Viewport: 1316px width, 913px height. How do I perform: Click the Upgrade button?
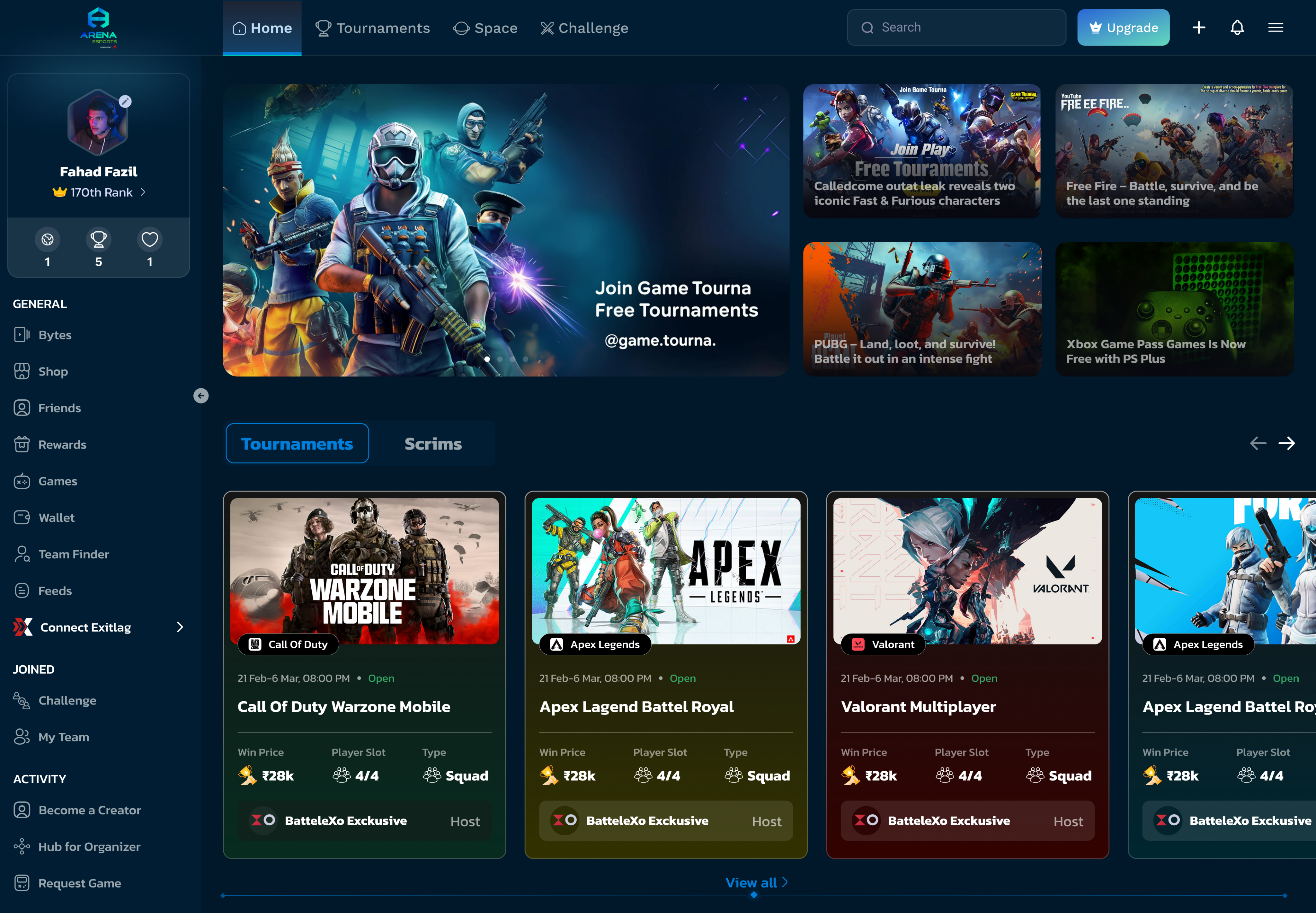point(1123,27)
